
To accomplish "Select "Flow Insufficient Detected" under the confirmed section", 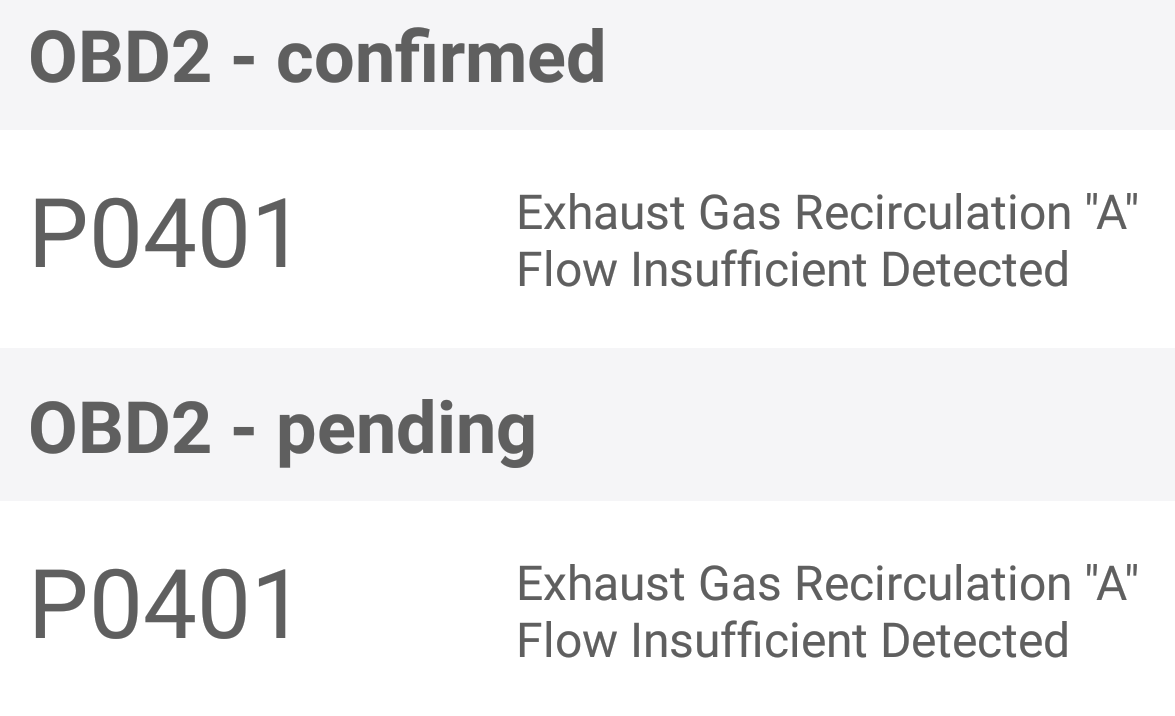I will [x=792, y=270].
